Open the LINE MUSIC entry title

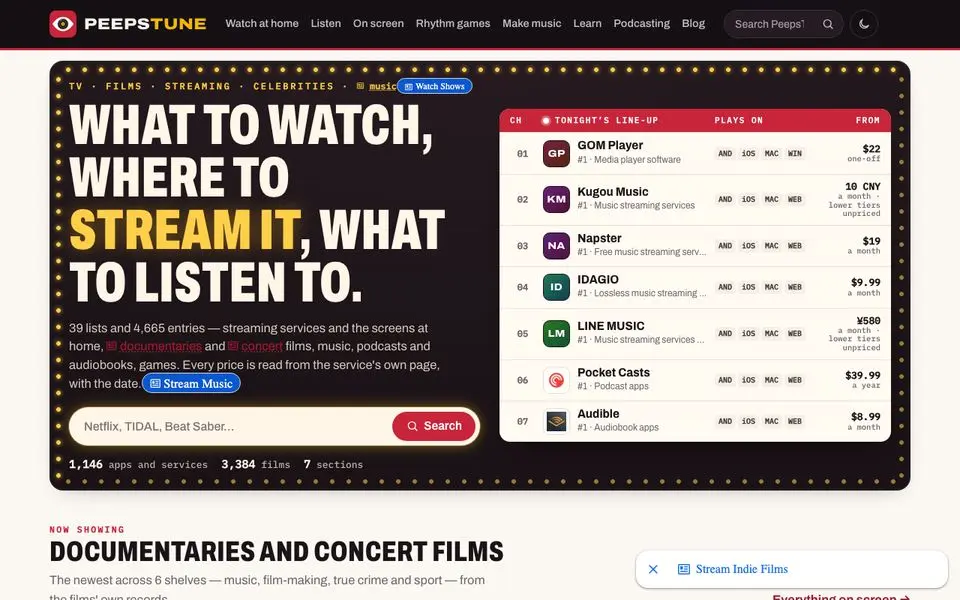pyautogui.click(x=610, y=326)
